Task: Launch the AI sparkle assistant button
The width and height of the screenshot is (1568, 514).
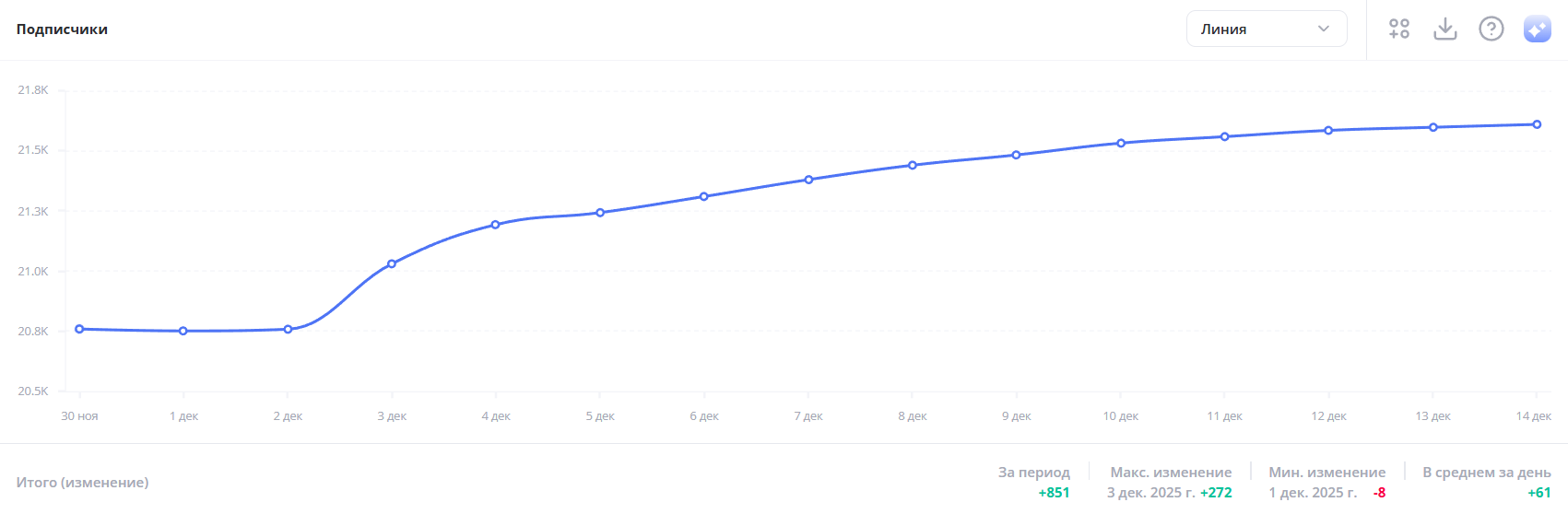Action: pos(1537,29)
